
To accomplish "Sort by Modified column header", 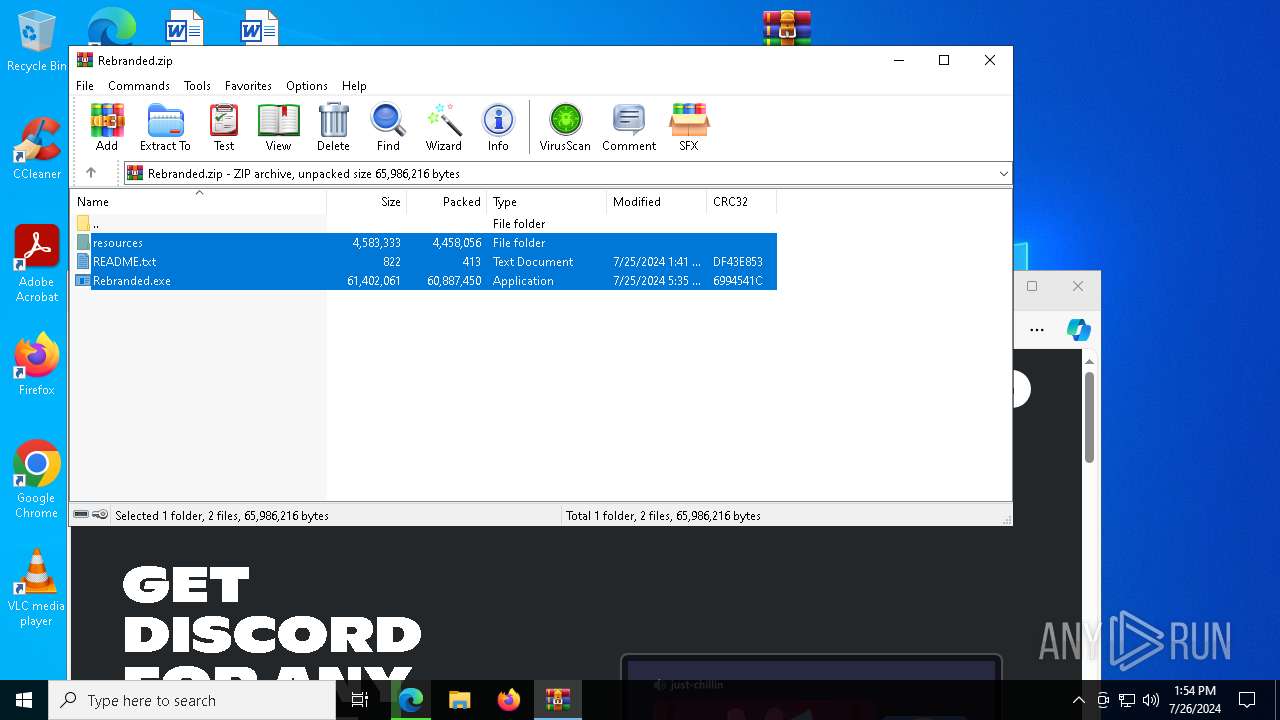I will tap(657, 202).
